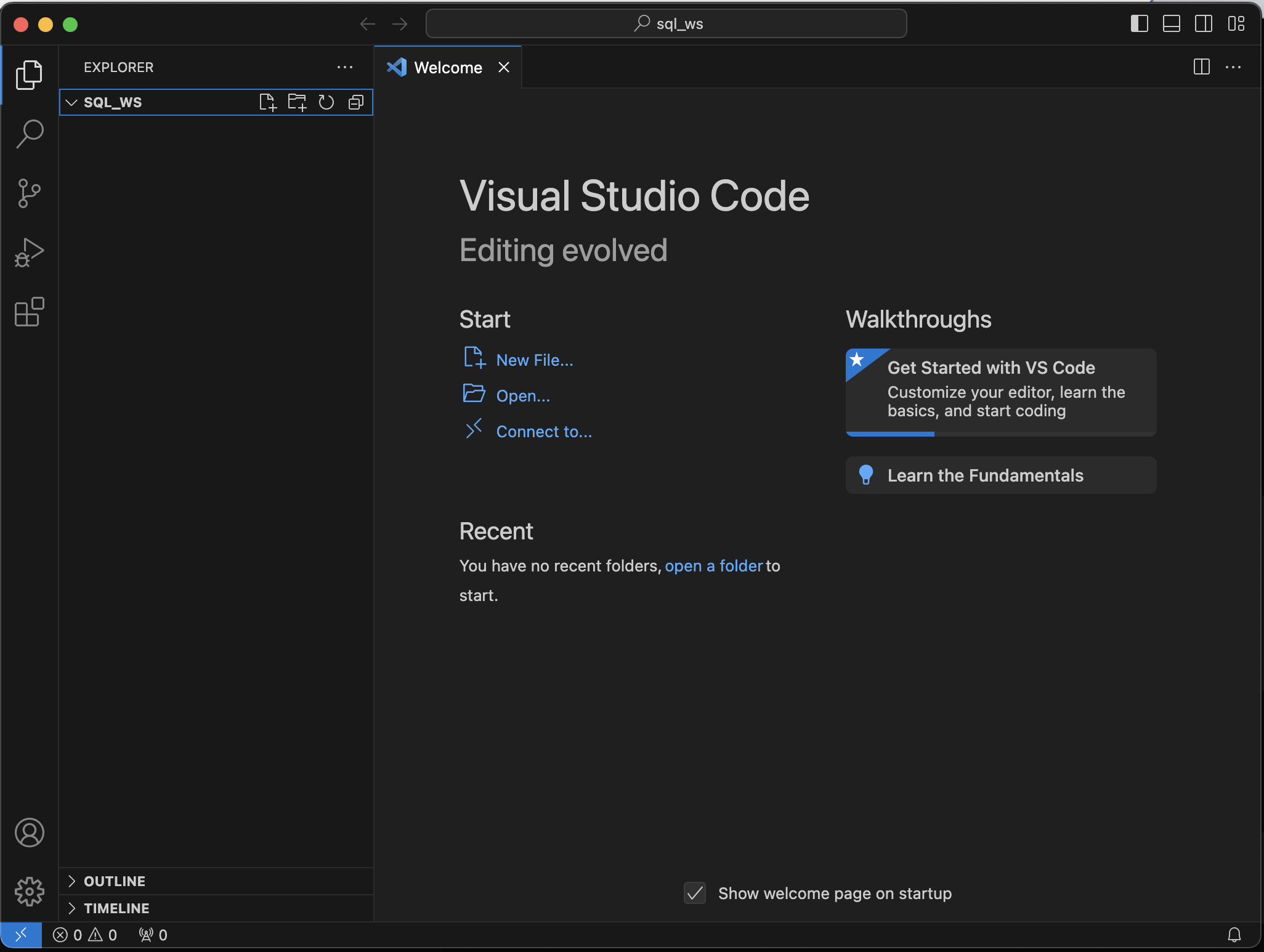
Task: Click the remote window status bar icon
Action: click(x=21, y=935)
